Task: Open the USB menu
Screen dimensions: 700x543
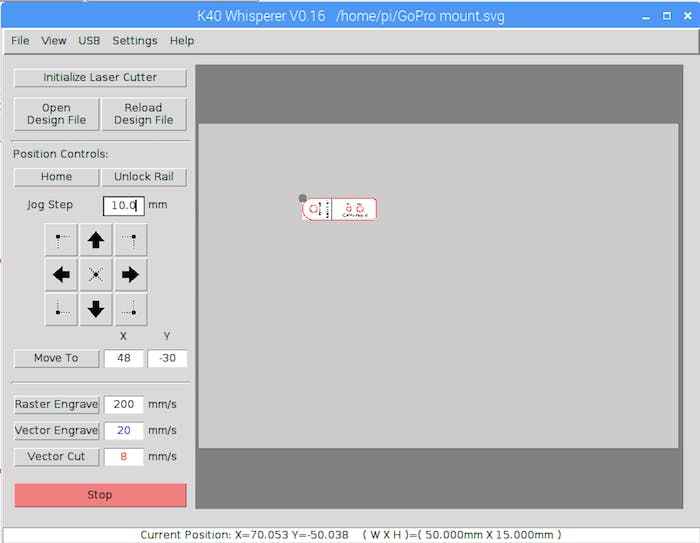Action: (x=89, y=41)
